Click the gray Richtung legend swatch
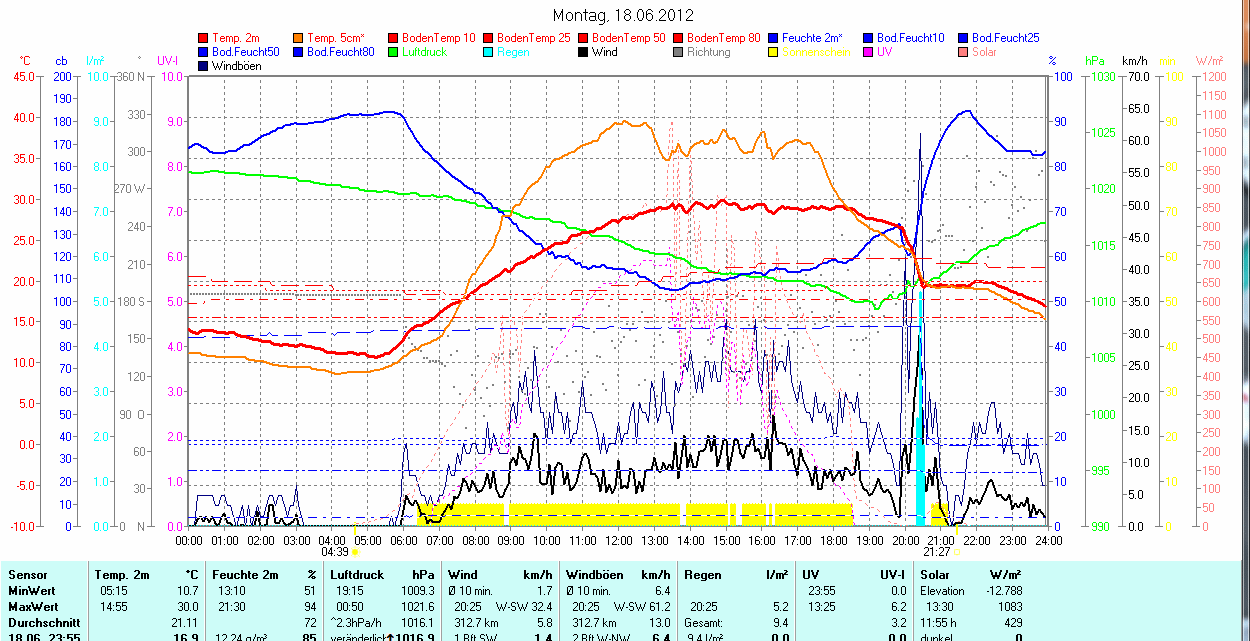This screenshot has height=641, width=1250. [x=678, y=52]
